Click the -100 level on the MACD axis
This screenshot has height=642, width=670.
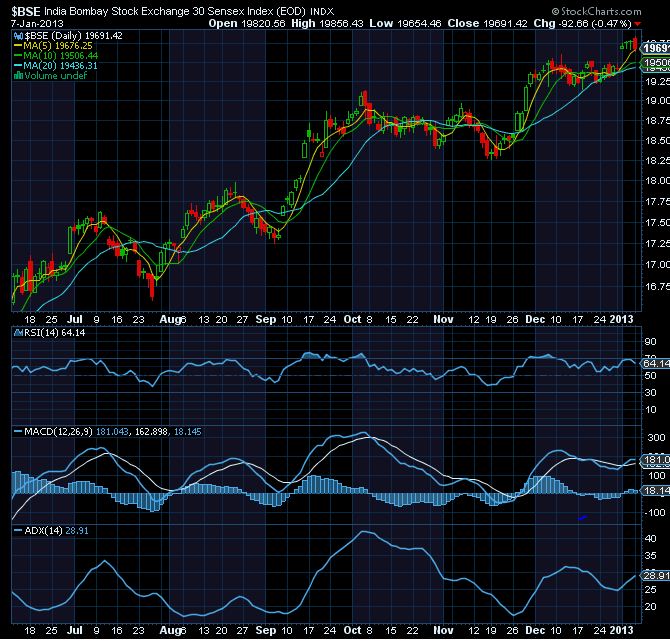pyautogui.click(x=655, y=512)
